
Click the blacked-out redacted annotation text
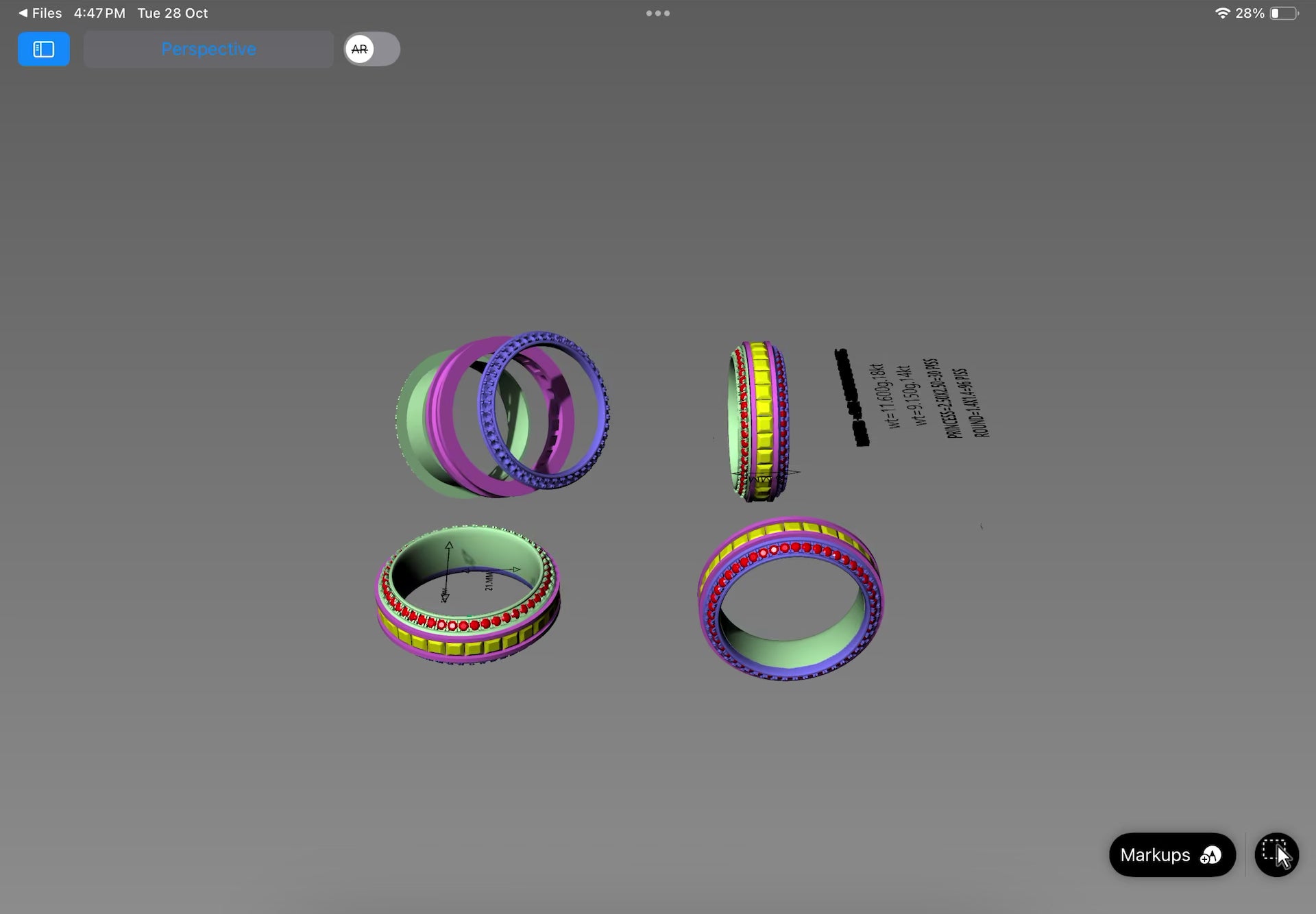851,397
